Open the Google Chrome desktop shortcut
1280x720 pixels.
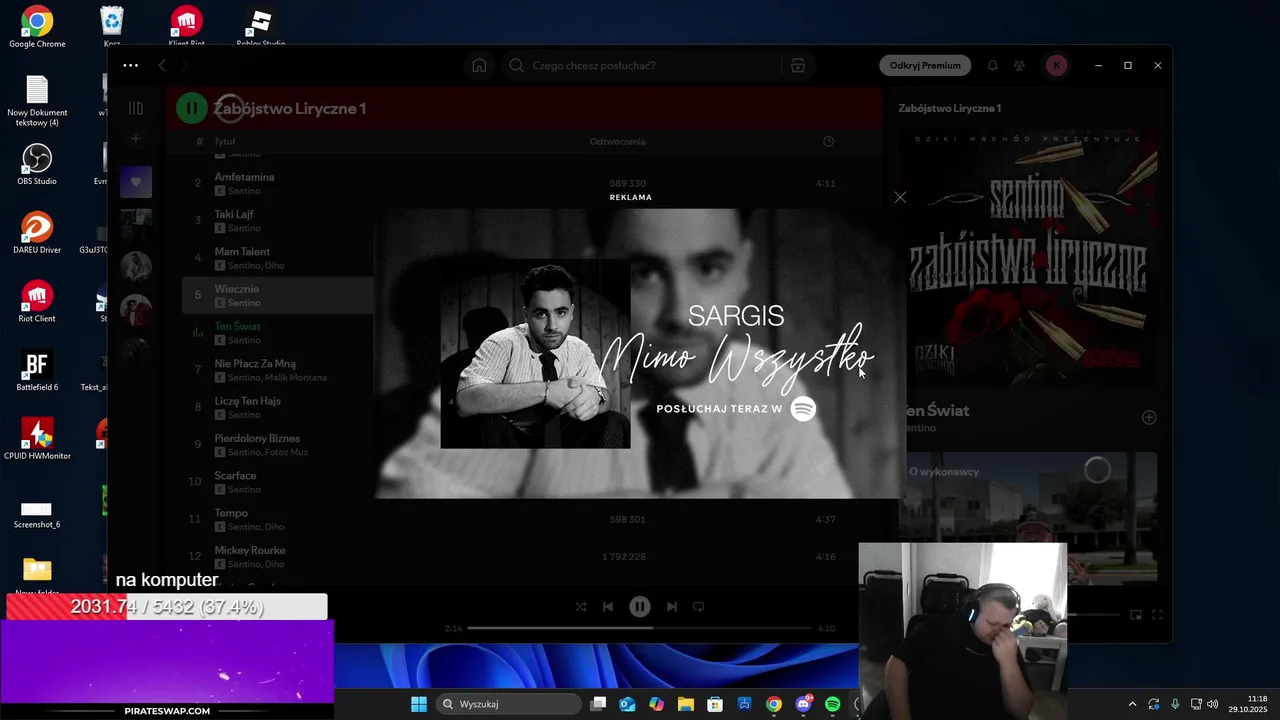tap(37, 27)
